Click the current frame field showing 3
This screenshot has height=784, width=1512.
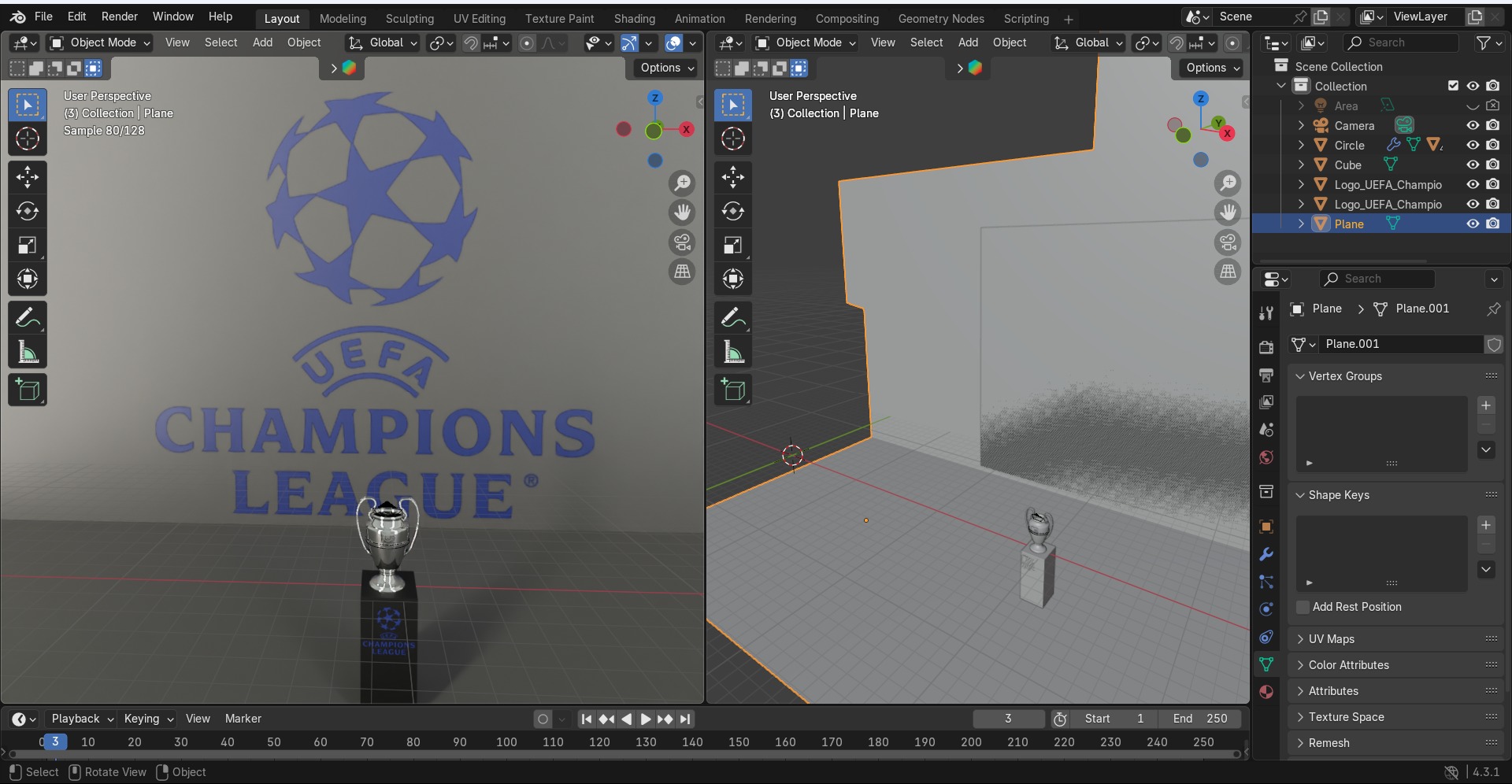(x=1008, y=719)
